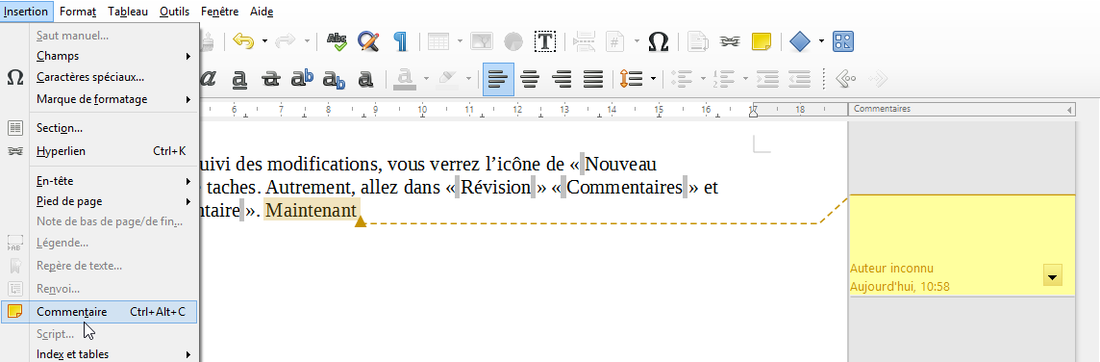Open the Fenêtre menu
1100x362 pixels.
point(220,11)
